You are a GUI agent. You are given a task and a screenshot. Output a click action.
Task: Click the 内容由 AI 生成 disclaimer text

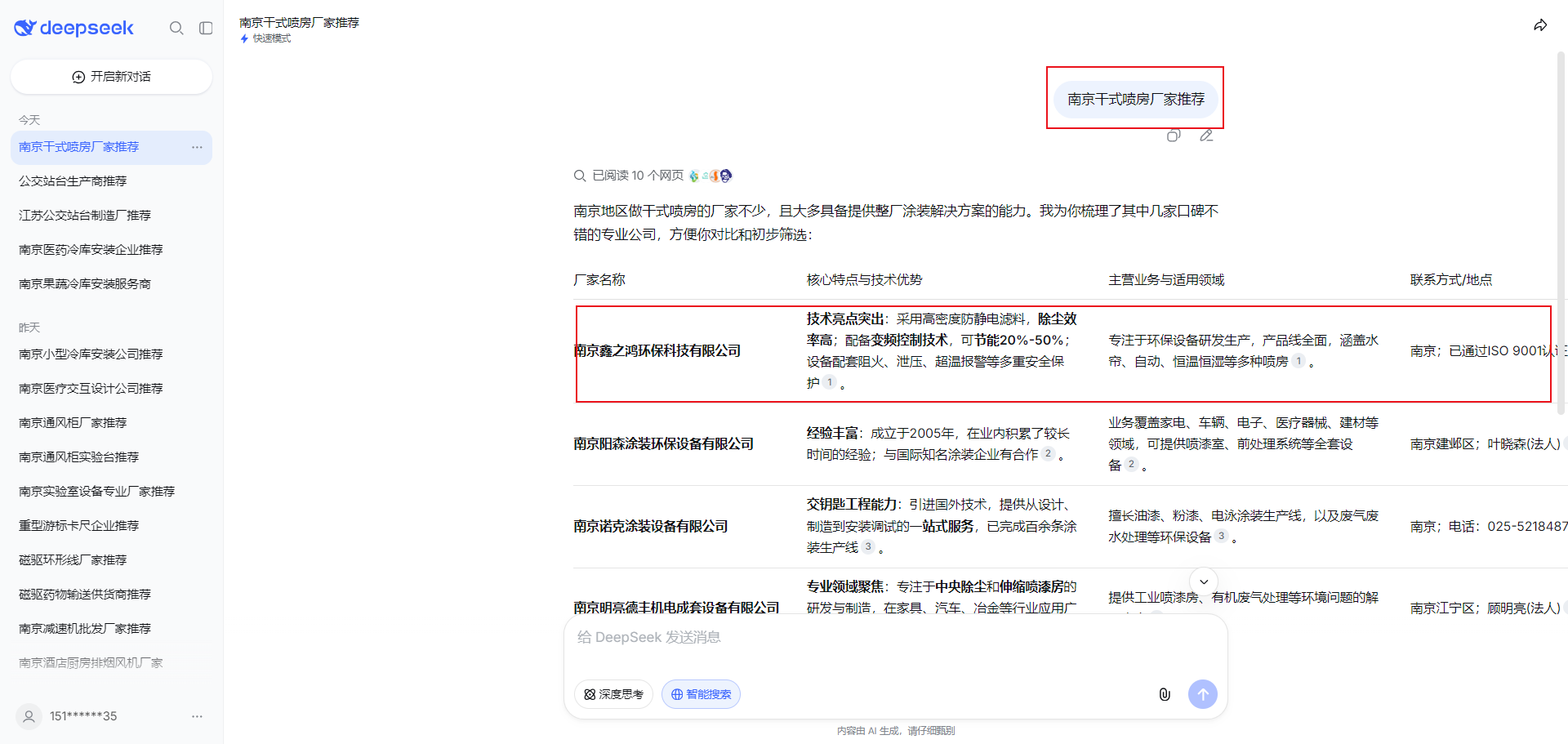pyautogui.click(x=896, y=731)
